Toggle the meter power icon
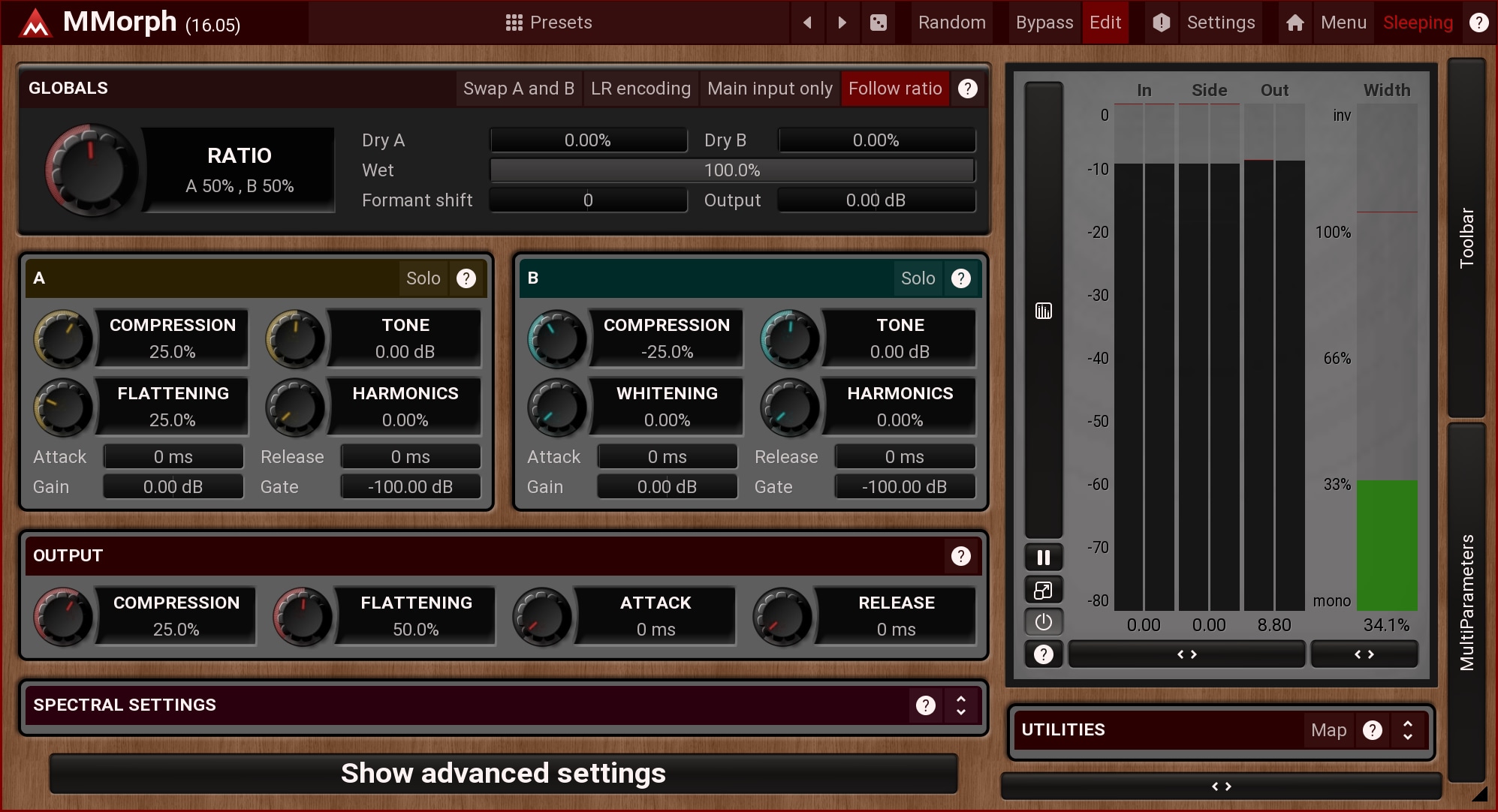 (1043, 622)
